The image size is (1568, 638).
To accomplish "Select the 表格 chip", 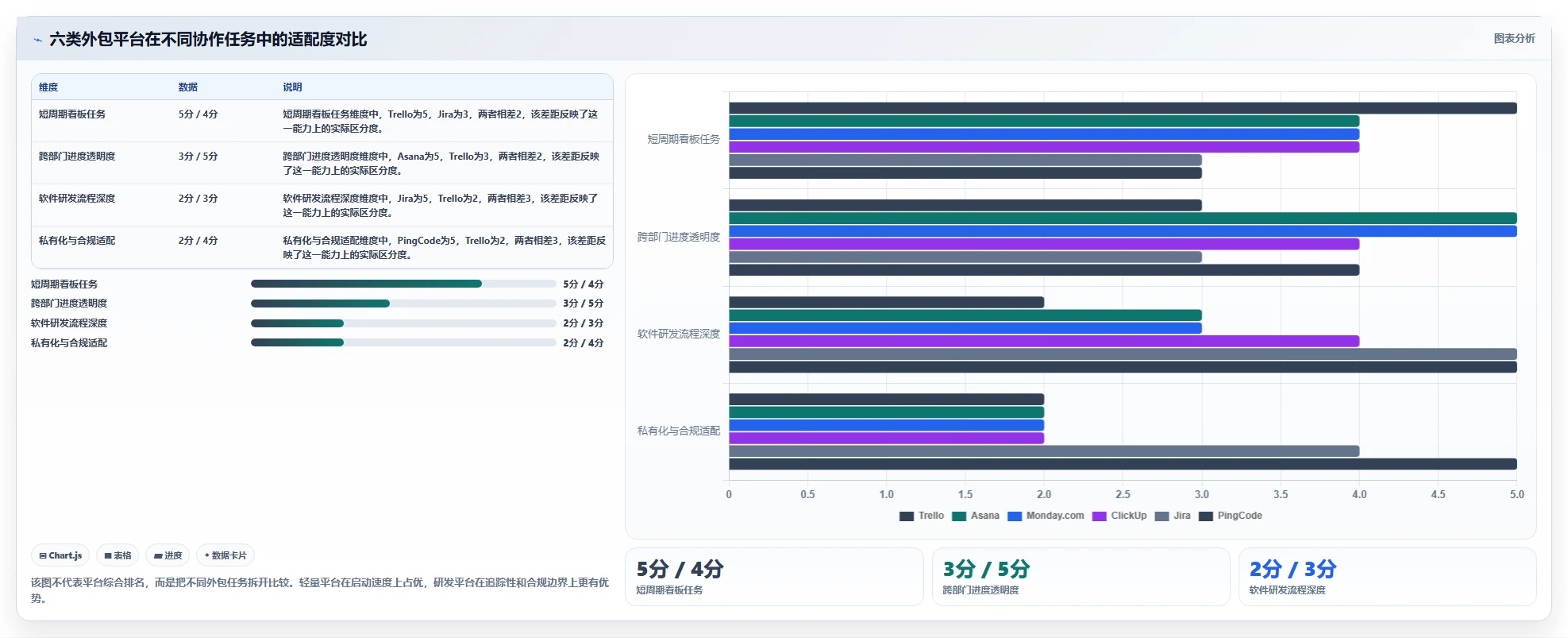I will [x=118, y=555].
